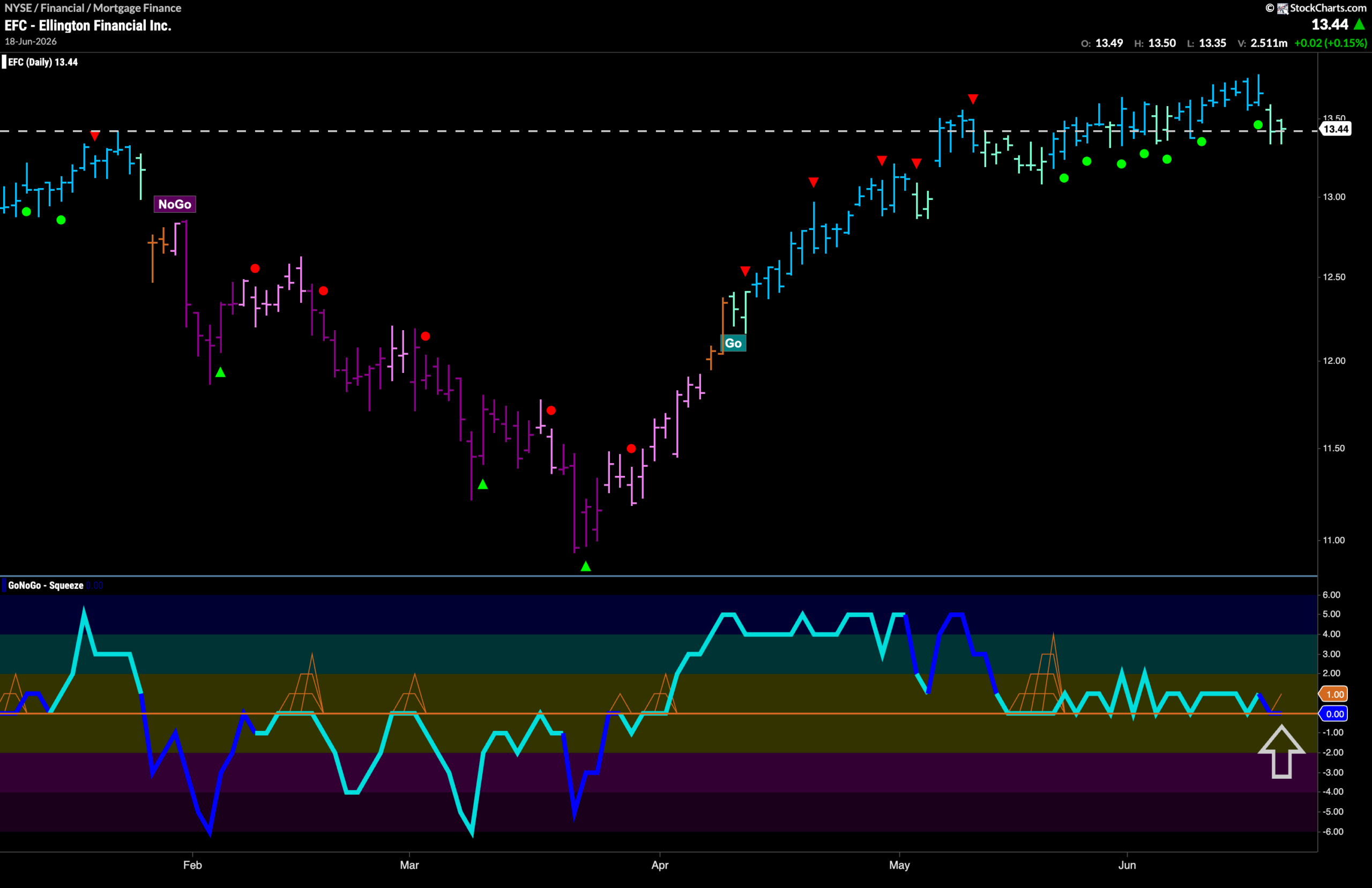The image size is (1372, 888).
Task: Click the '18-Jun-2026' date text
Action: 31,41
